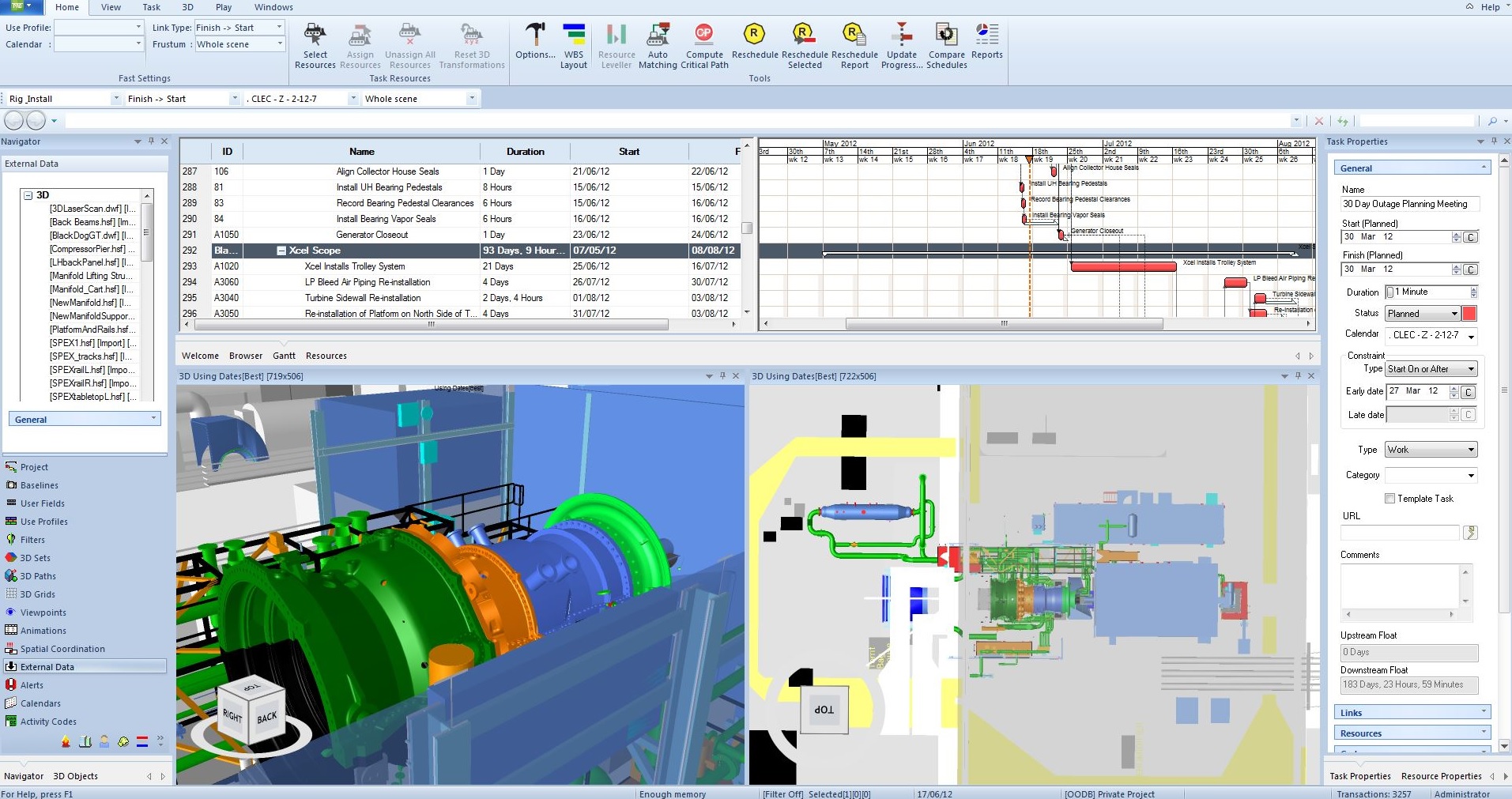The image size is (1512, 799).
Task: Select the Generator Closeout task row
Action: (x=460, y=235)
